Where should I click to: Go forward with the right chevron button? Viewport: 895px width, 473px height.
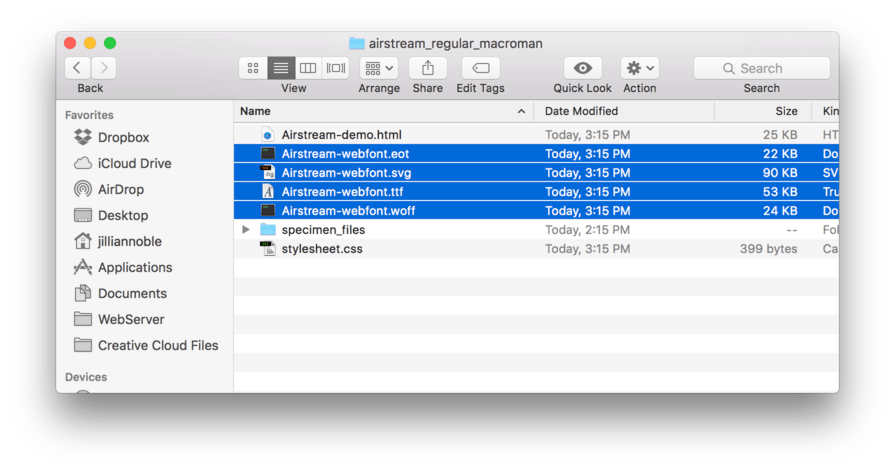[x=104, y=68]
